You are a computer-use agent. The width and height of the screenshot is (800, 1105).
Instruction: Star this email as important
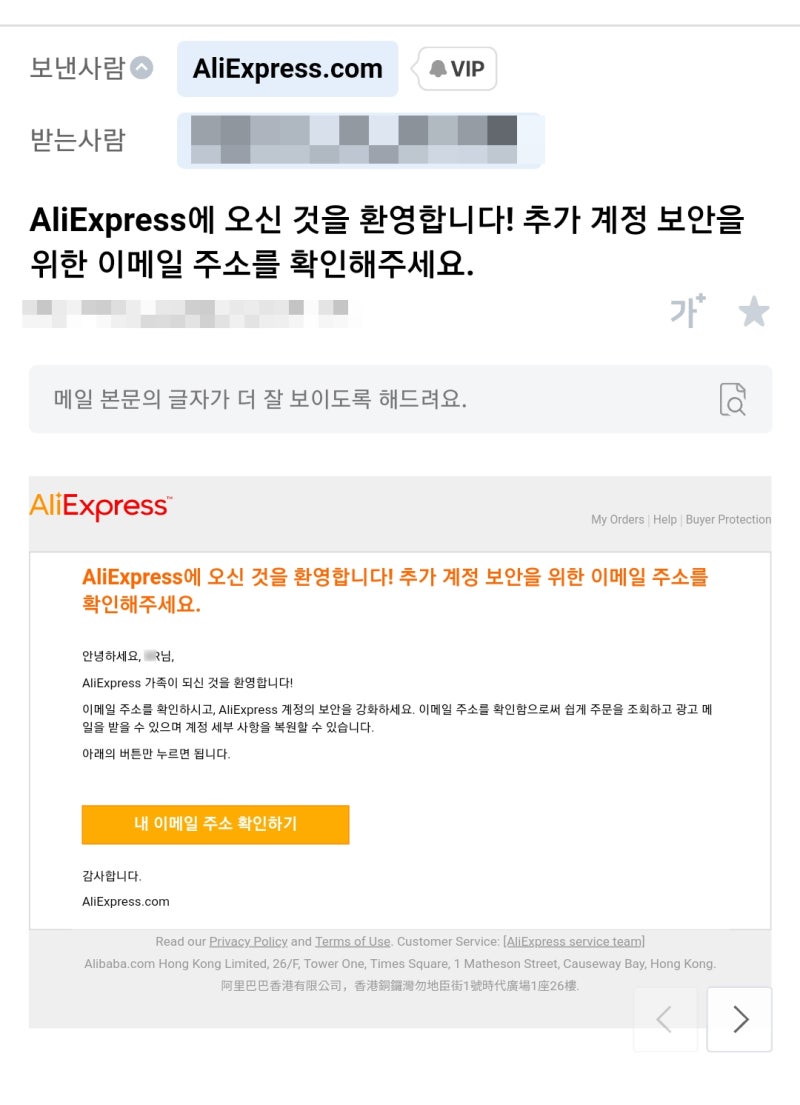point(753,311)
